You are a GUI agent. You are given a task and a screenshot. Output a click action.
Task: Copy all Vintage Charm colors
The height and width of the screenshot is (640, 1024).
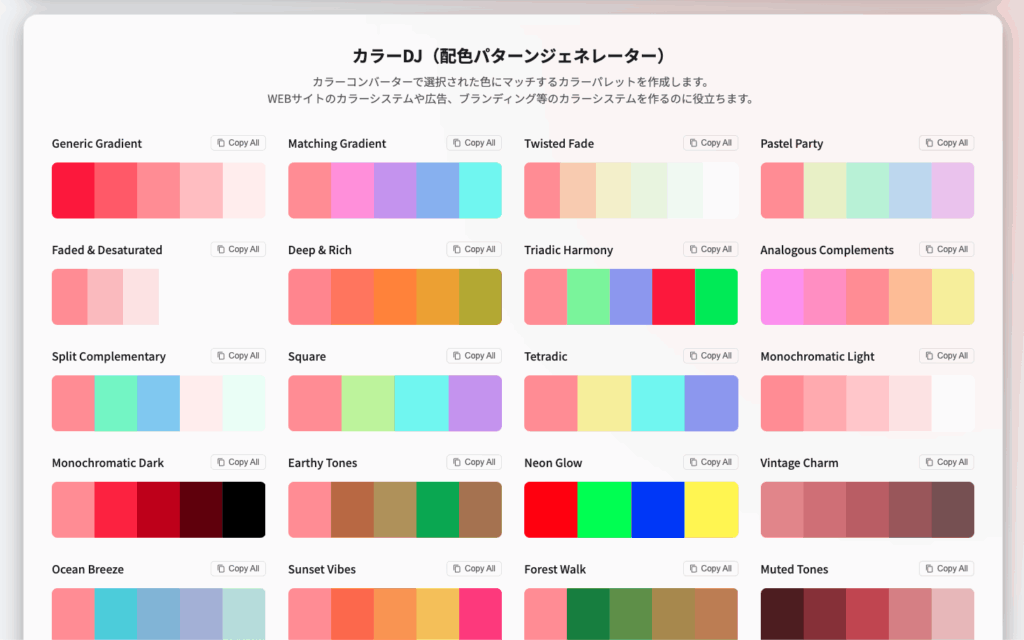click(x=946, y=462)
